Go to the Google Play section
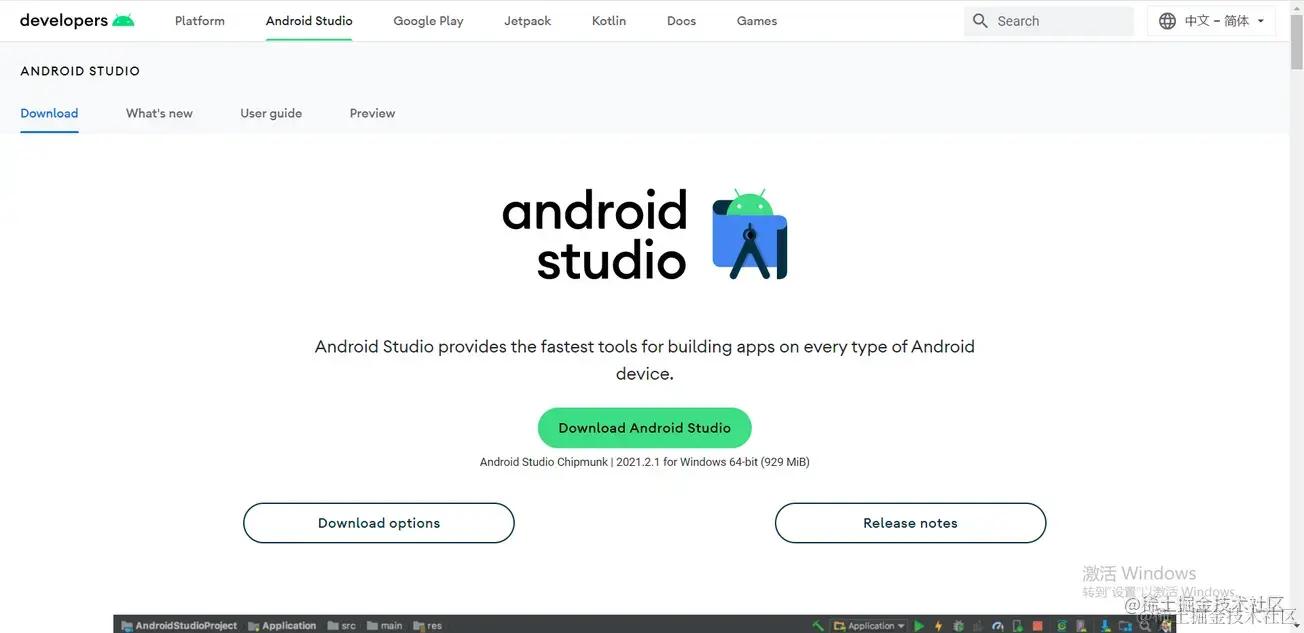The height and width of the screenshot is (633, 1304). click(x=428, y=21)
